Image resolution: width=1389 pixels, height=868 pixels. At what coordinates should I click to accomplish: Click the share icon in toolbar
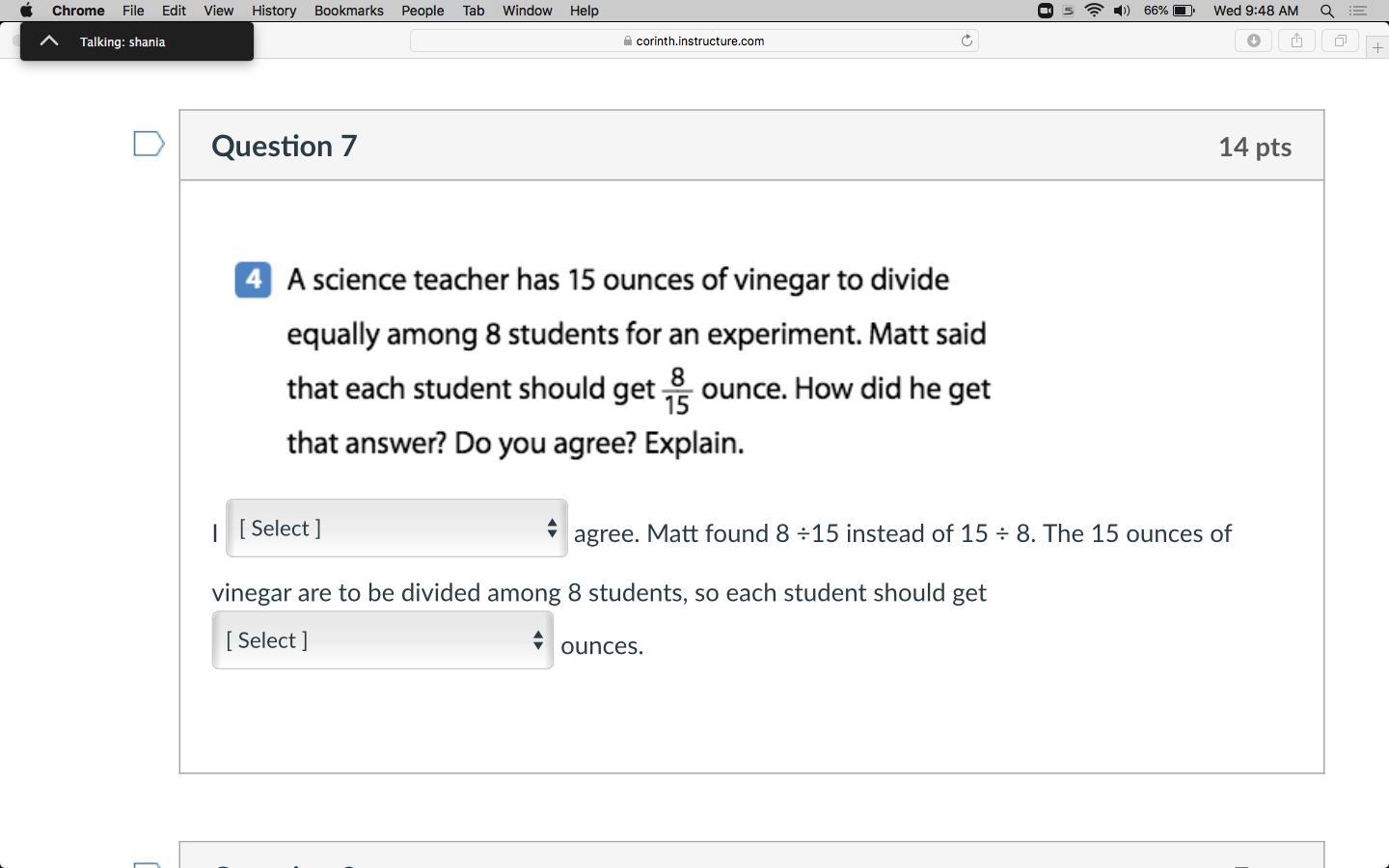[x=1296, y=41]
